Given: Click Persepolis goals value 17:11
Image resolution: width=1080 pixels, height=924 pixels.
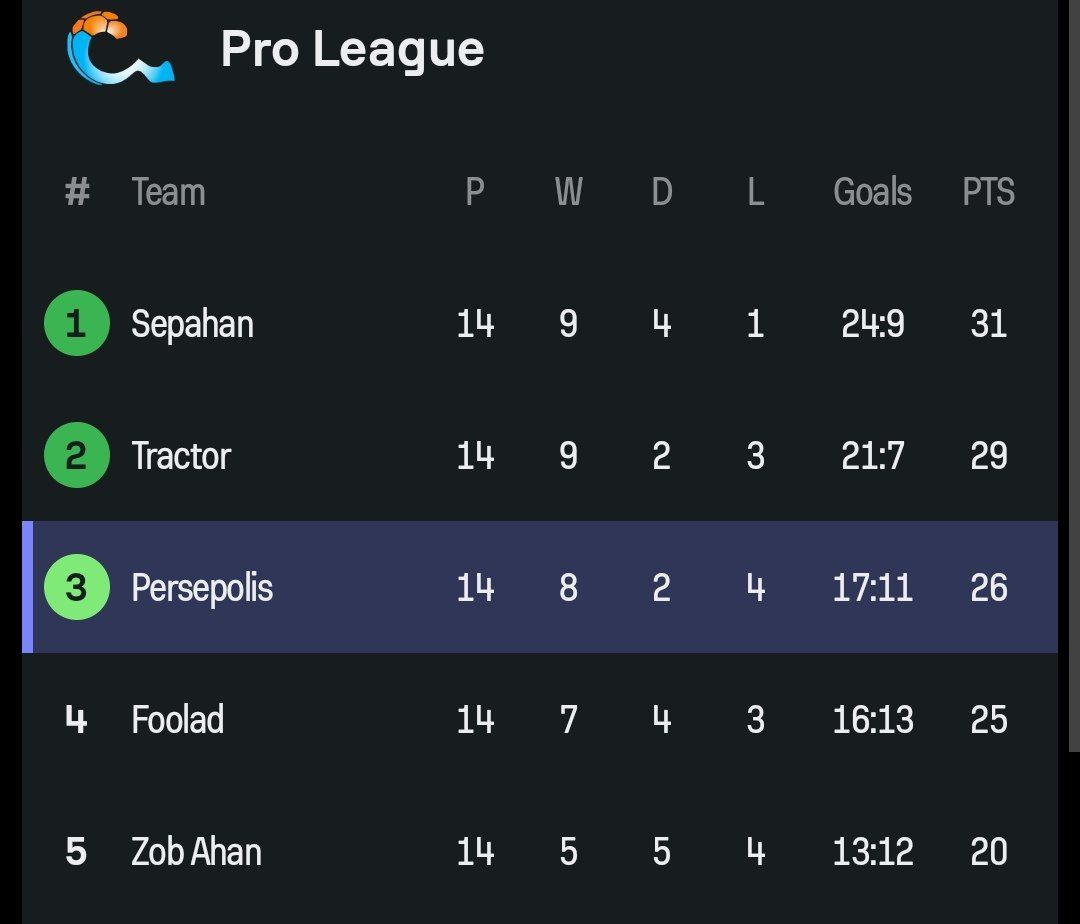Looking at the screenshot, I should [x=873, y=588].
